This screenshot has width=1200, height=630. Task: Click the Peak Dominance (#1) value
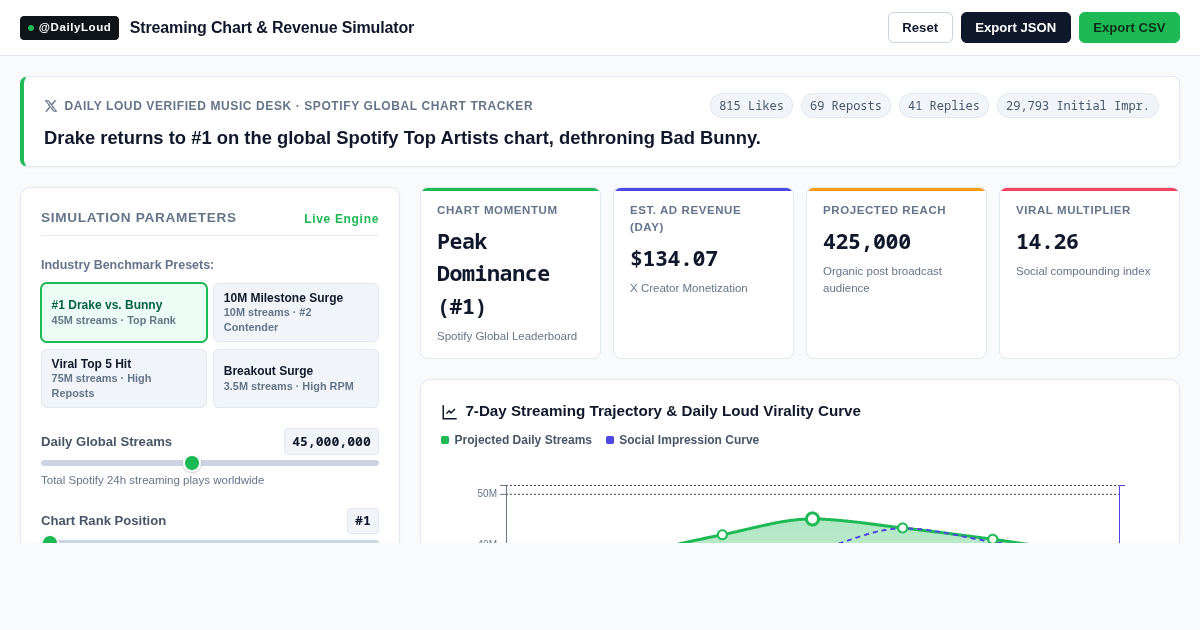[493, 274]
